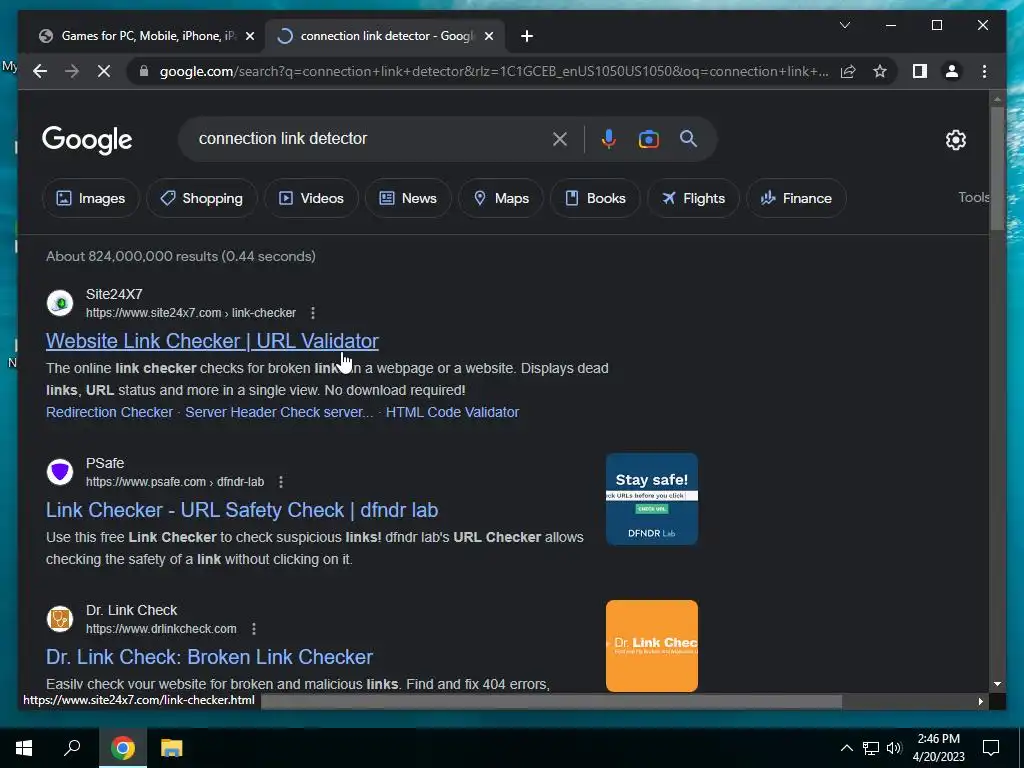Open the volume control tray icon
The height and width of the screenshot is (768, 1024).
pyautogui.click(x=894, y=748)
